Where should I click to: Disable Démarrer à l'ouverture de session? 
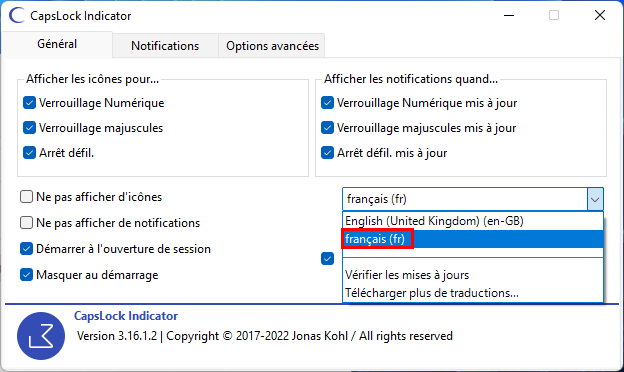tap(26, 249)
